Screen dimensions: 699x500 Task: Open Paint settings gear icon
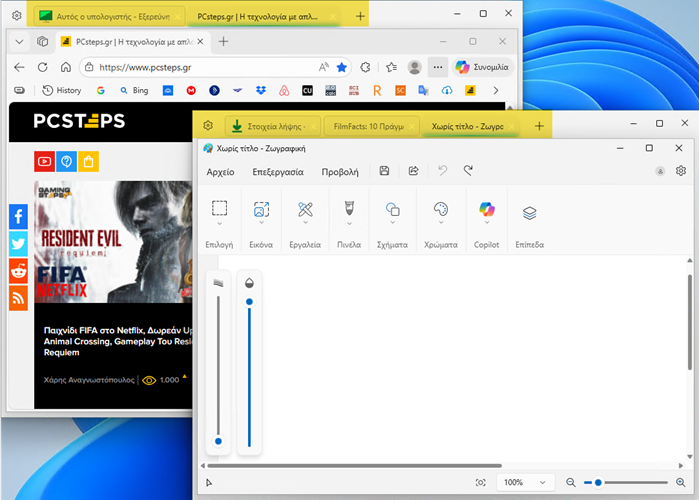680,171
